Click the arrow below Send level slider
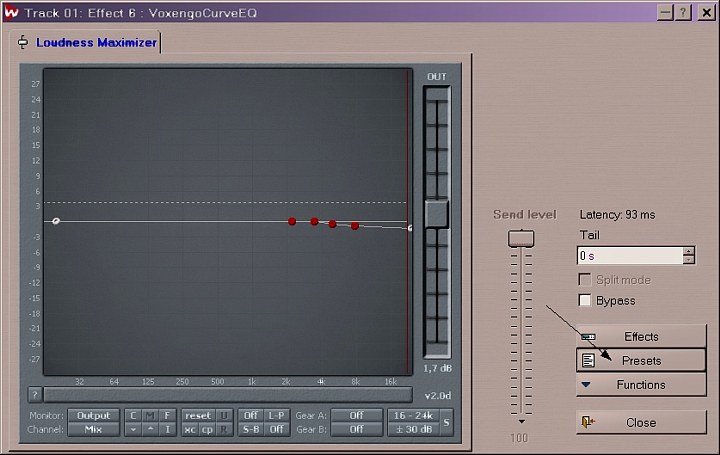The height and width of the screenshot is (455, 720). coord(521,421)
